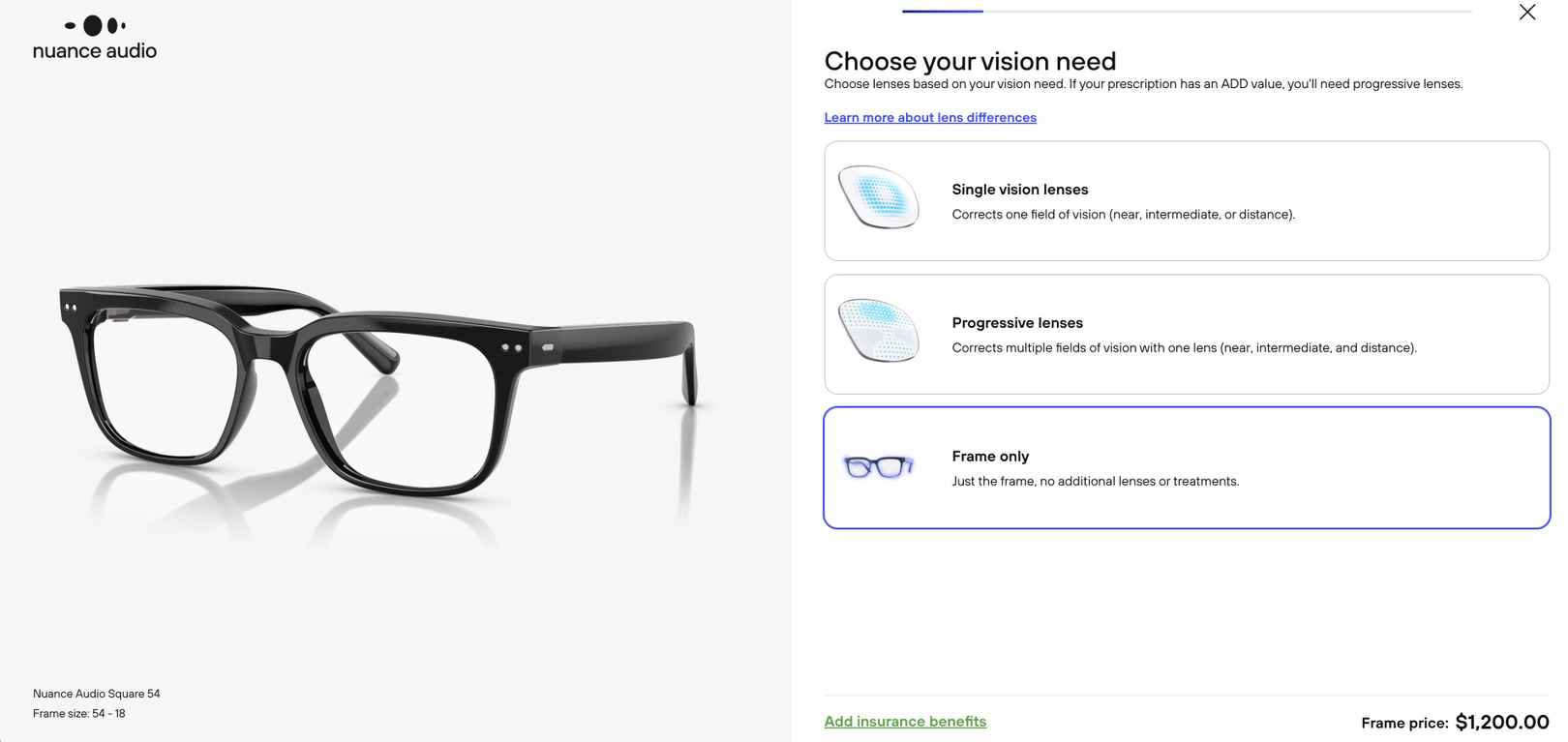
Task: Click Add insurance benefits
Action: click(x=905, y=721)
